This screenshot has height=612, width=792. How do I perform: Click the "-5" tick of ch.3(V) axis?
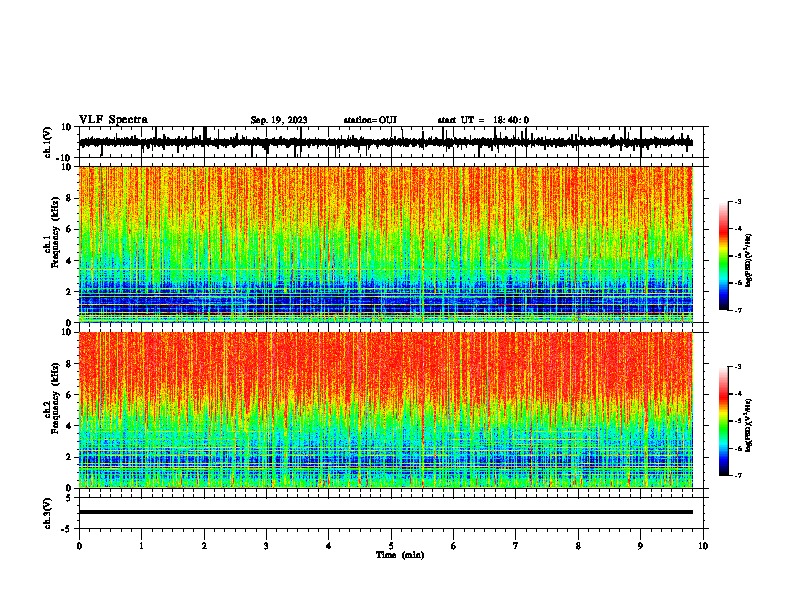point(67,529)
